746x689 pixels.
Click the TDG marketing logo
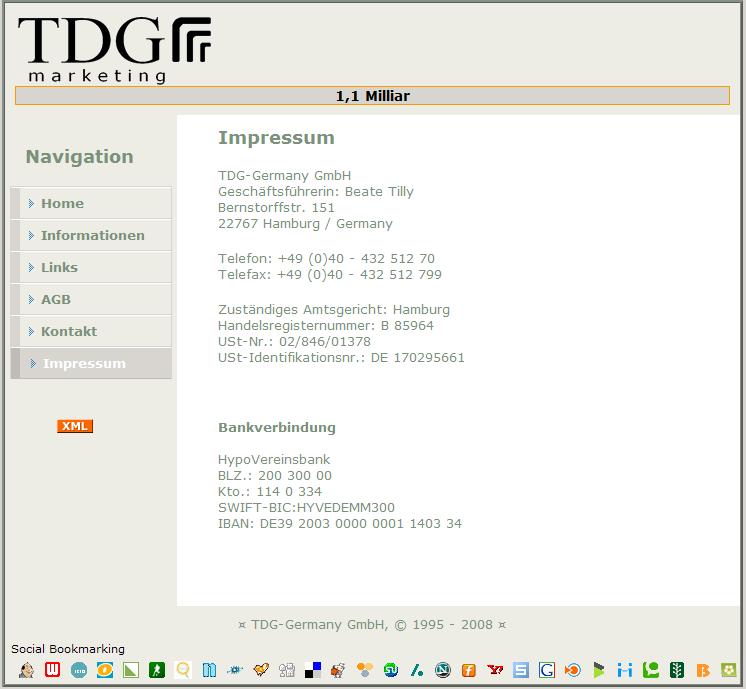click(x=113, y=47)
